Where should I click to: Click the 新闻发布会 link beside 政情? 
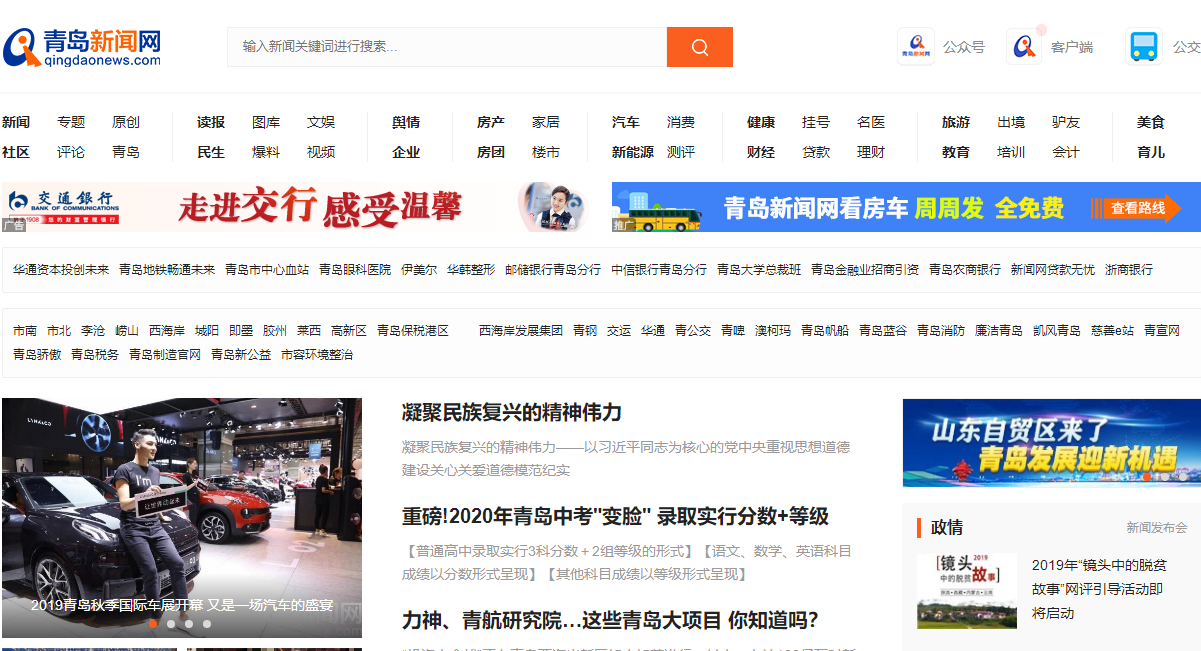tap(1156, 527)
